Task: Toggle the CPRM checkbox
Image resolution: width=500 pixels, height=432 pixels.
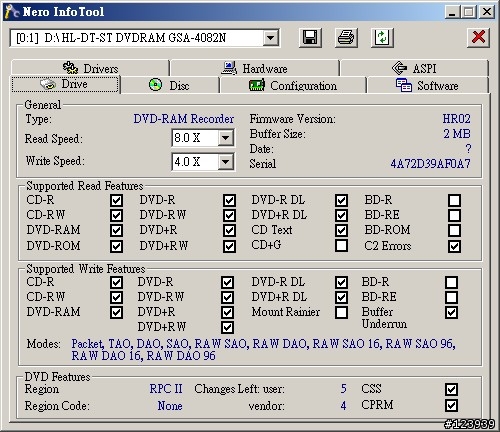Action: 451,405
